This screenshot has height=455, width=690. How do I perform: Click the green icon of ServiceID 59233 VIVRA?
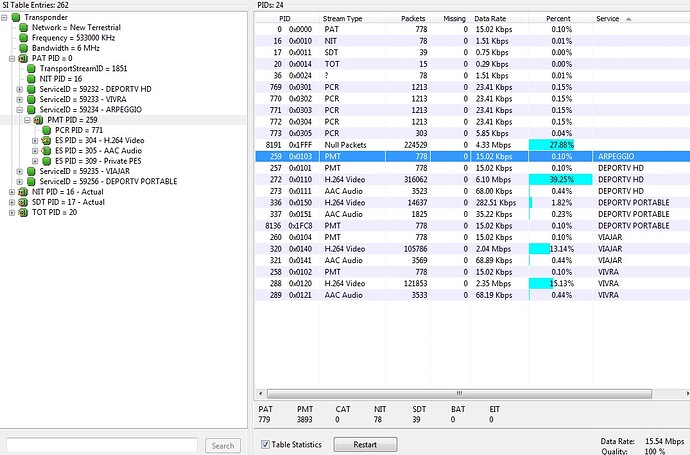[31, 99]
